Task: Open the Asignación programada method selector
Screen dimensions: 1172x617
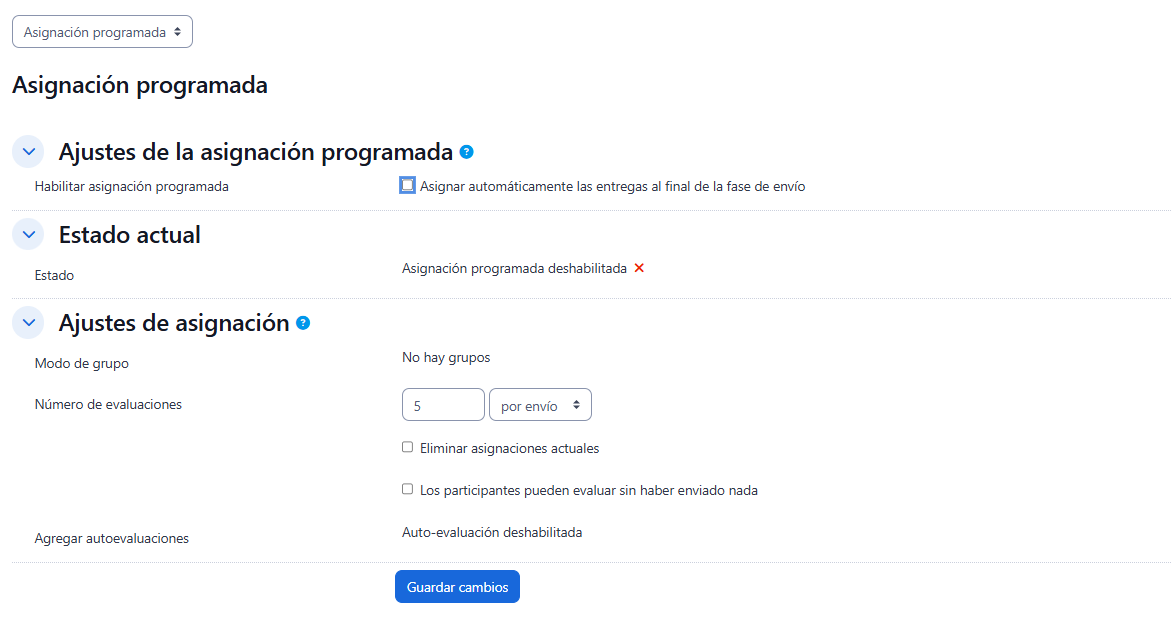Action: coord(102,32)
